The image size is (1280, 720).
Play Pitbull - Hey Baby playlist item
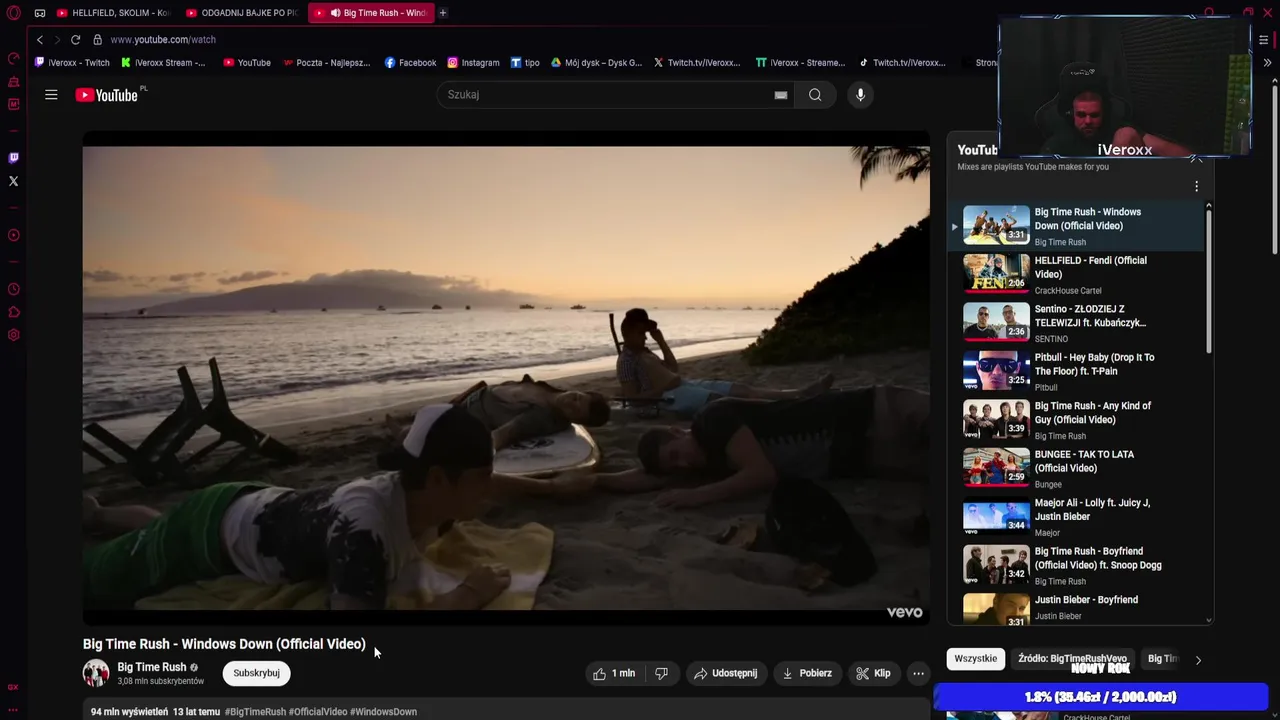pyautogui.click(x=1076, y=371)
